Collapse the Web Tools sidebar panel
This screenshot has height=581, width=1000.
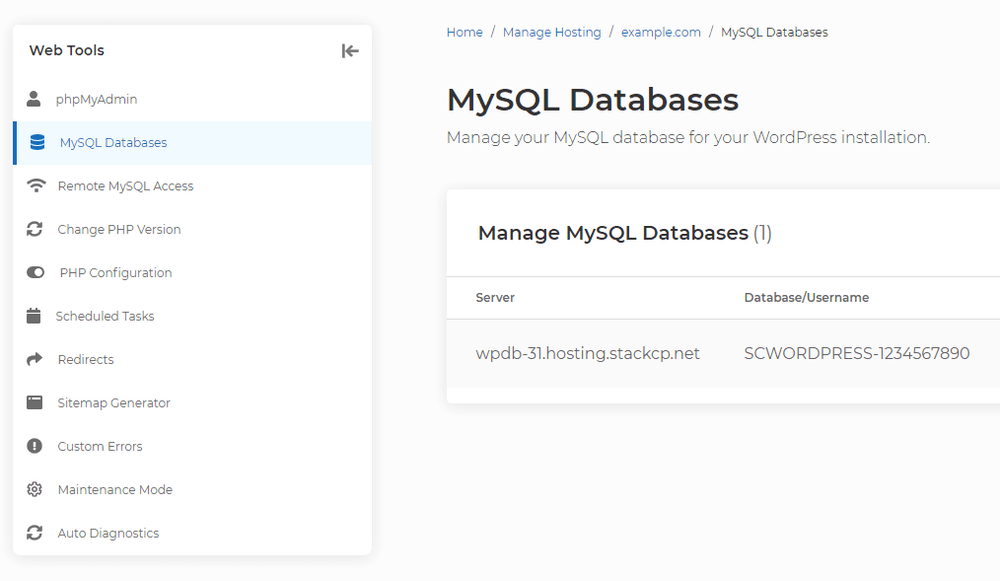click(x=349, y=51)
